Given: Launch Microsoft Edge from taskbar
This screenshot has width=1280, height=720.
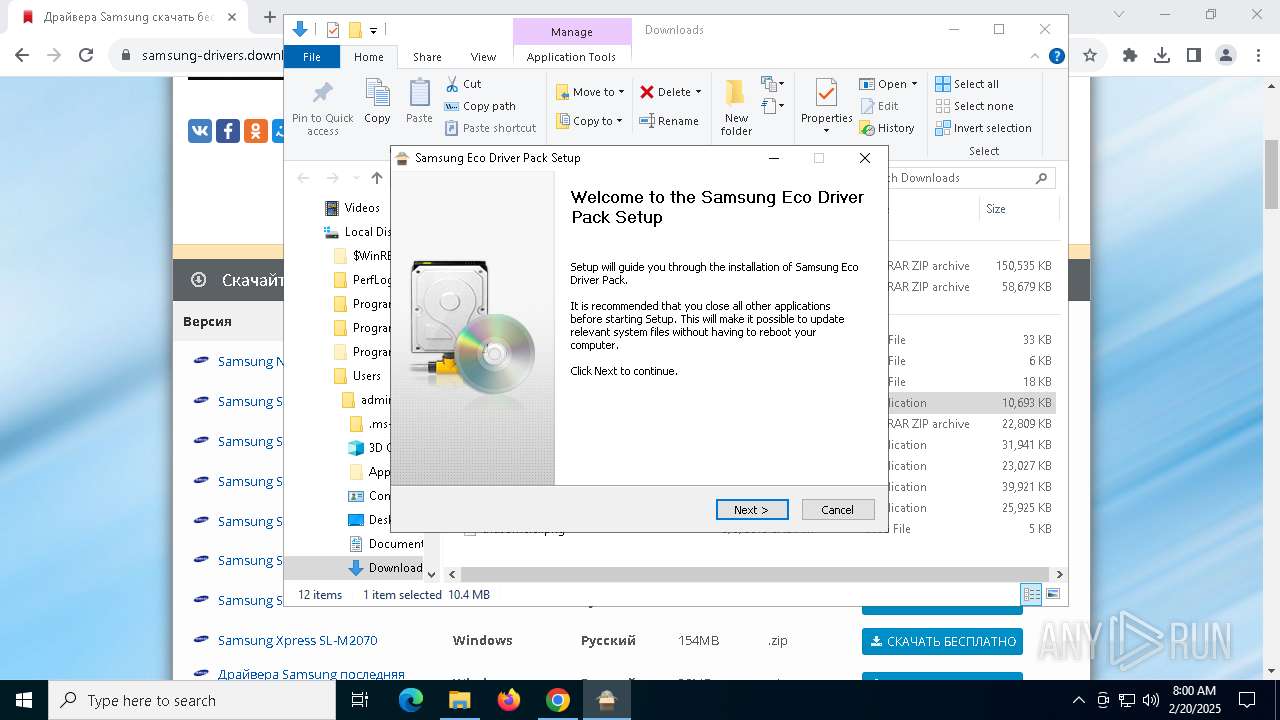Looking at the screenshot, I should click(x=411, y=700).
